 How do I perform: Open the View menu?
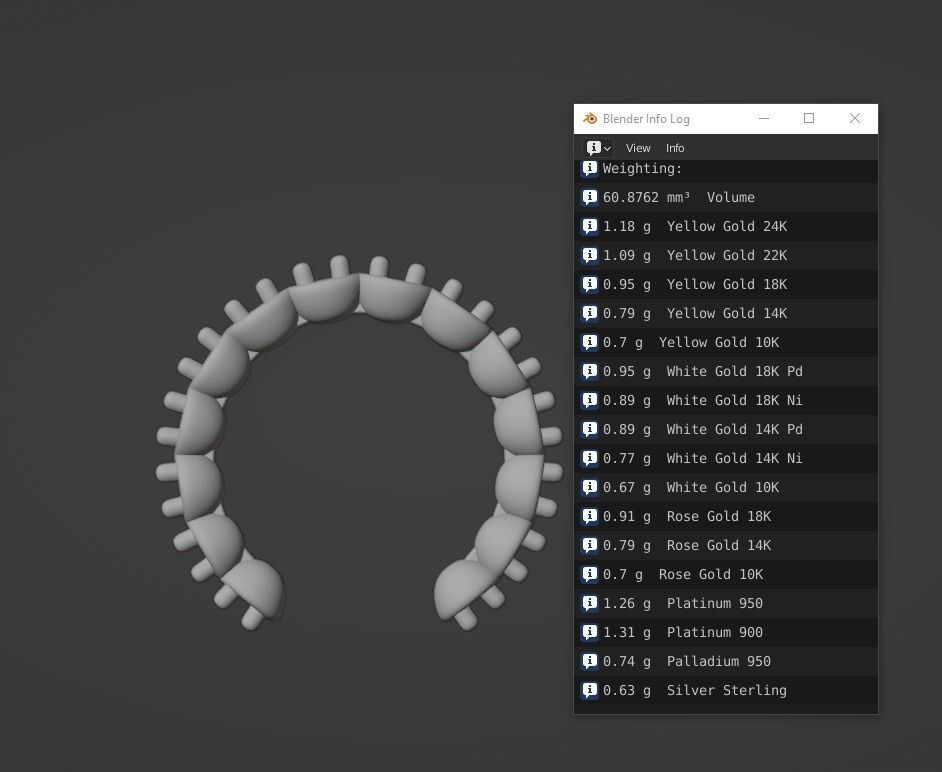tap(637, 148)
